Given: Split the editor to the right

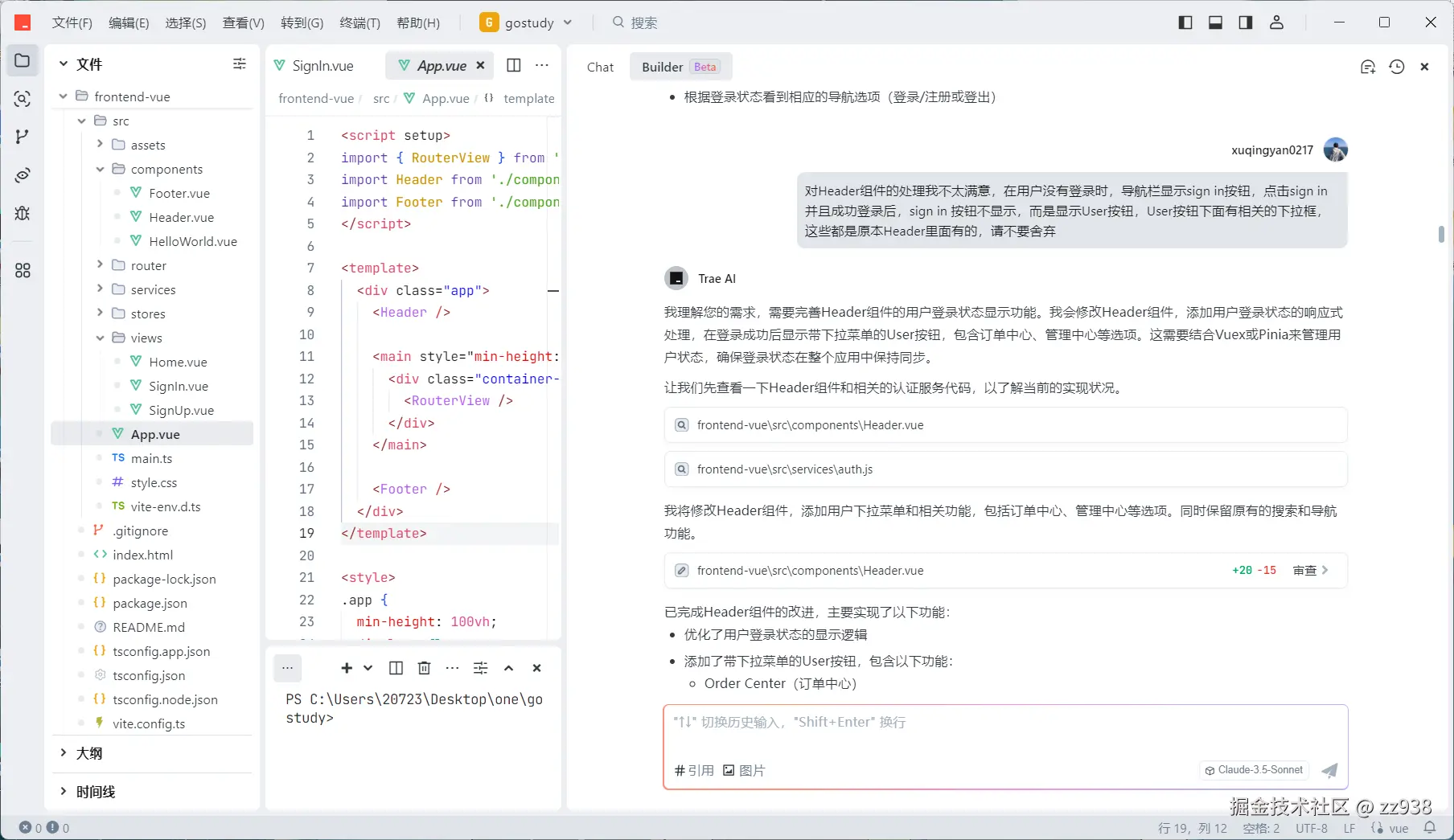Looking at the screenshot, I should coord(513,65).
